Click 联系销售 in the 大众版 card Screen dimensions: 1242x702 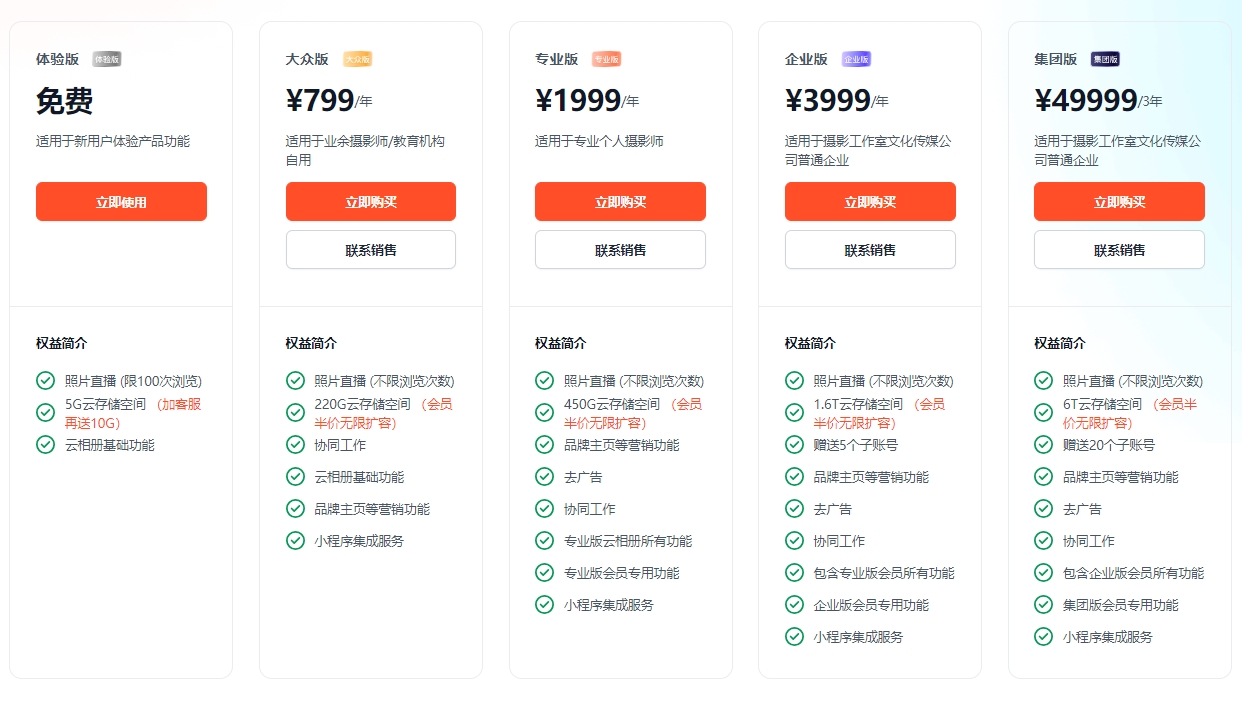pyautogui.click(x=370, y=249)
